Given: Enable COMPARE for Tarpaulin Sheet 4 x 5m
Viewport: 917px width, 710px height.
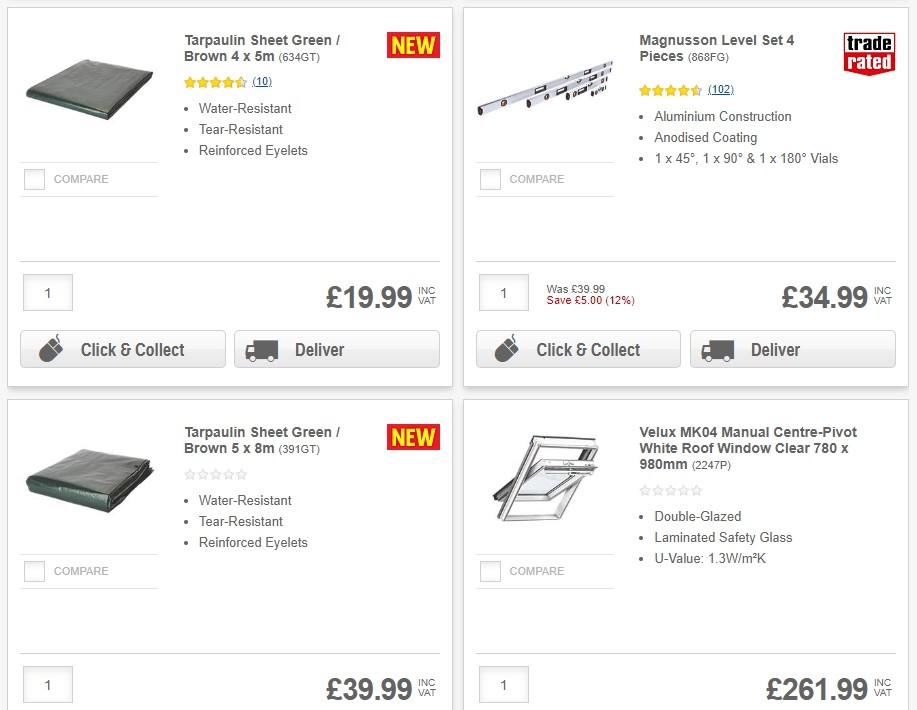Looking at the screenshot, I should click(x=34, y=179).
